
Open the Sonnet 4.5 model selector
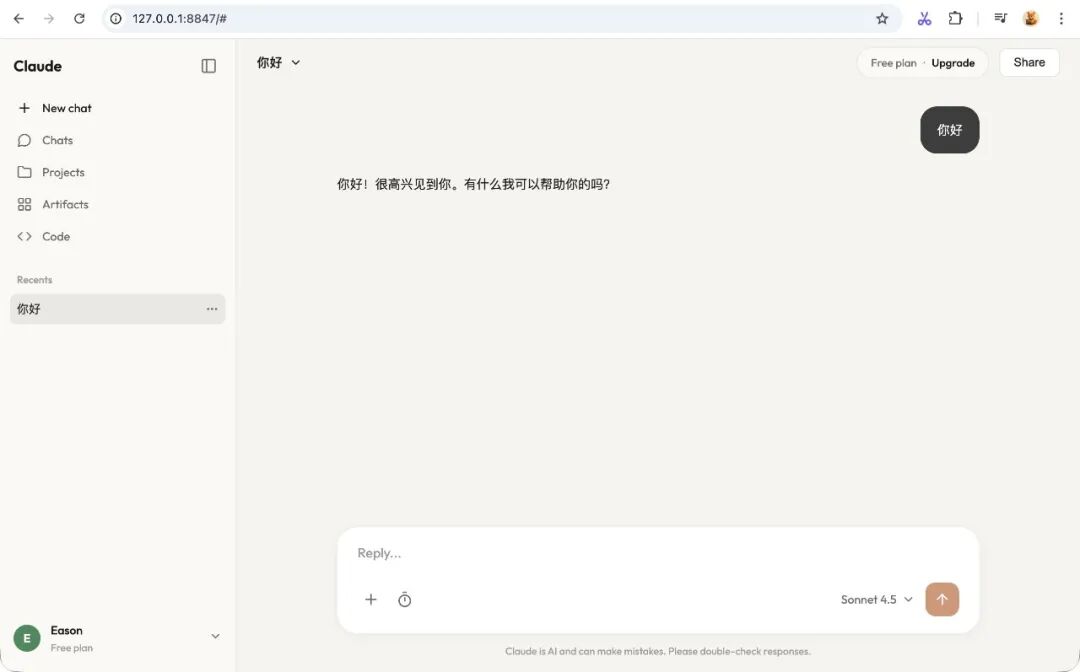(875, 599)
